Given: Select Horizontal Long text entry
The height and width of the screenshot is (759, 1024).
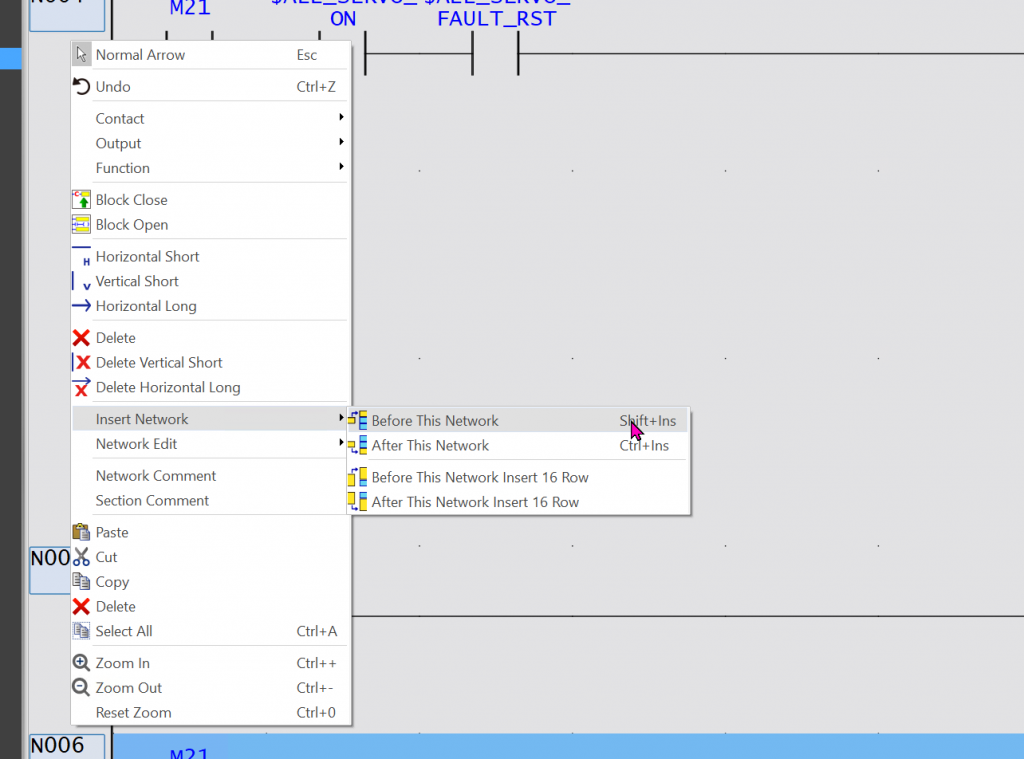Looking at the screenshot, I should [x=146, y=306].
